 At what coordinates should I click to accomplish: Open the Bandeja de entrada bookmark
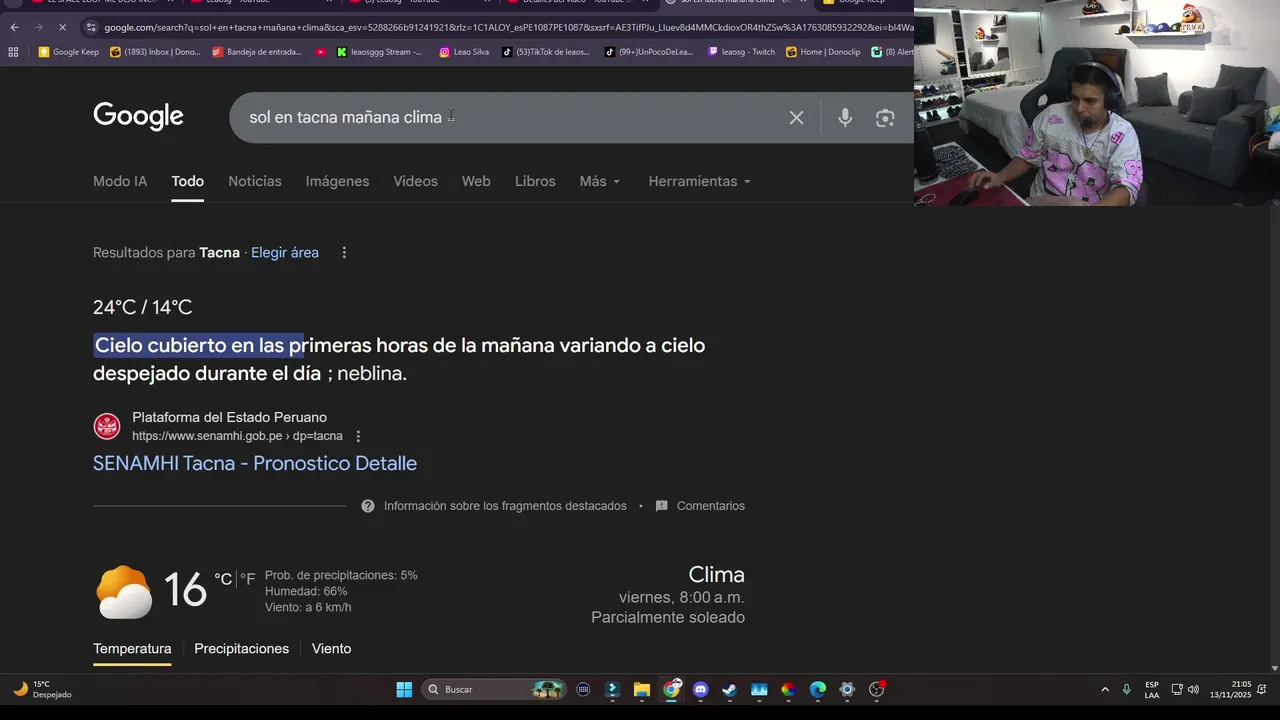coord(255,52)
